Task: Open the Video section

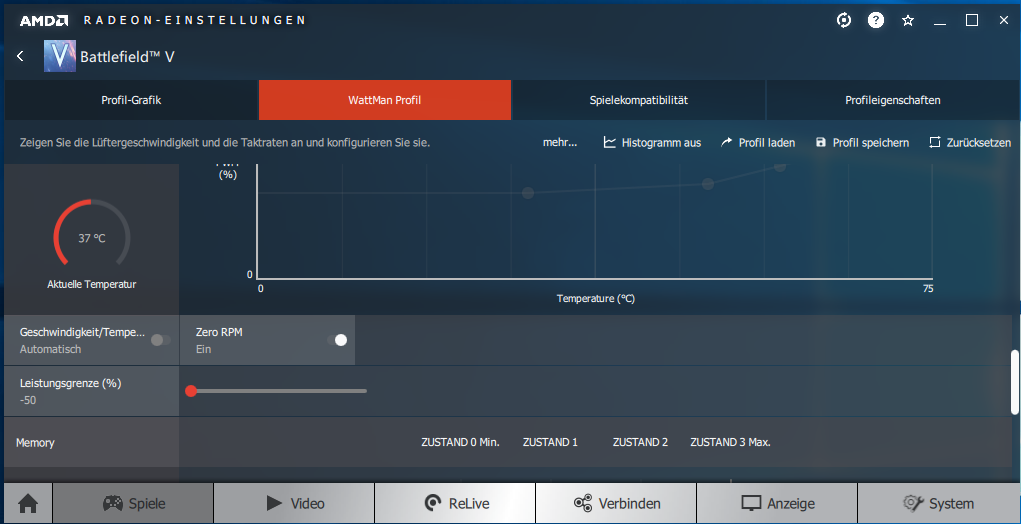Action: (x=294, y=503)
